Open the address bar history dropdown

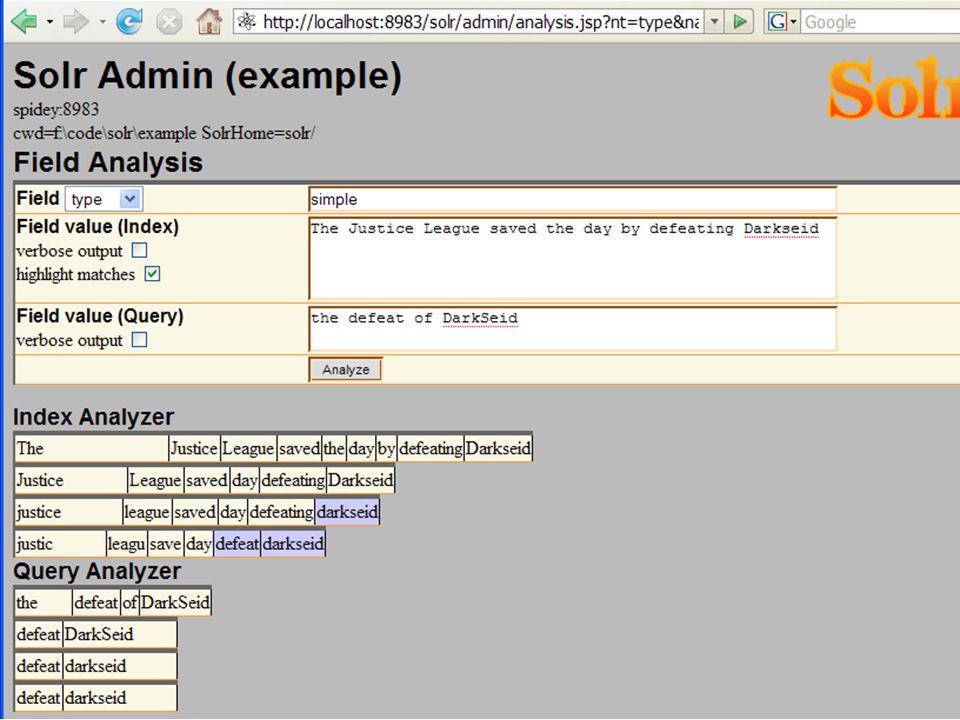coord(714,22)
